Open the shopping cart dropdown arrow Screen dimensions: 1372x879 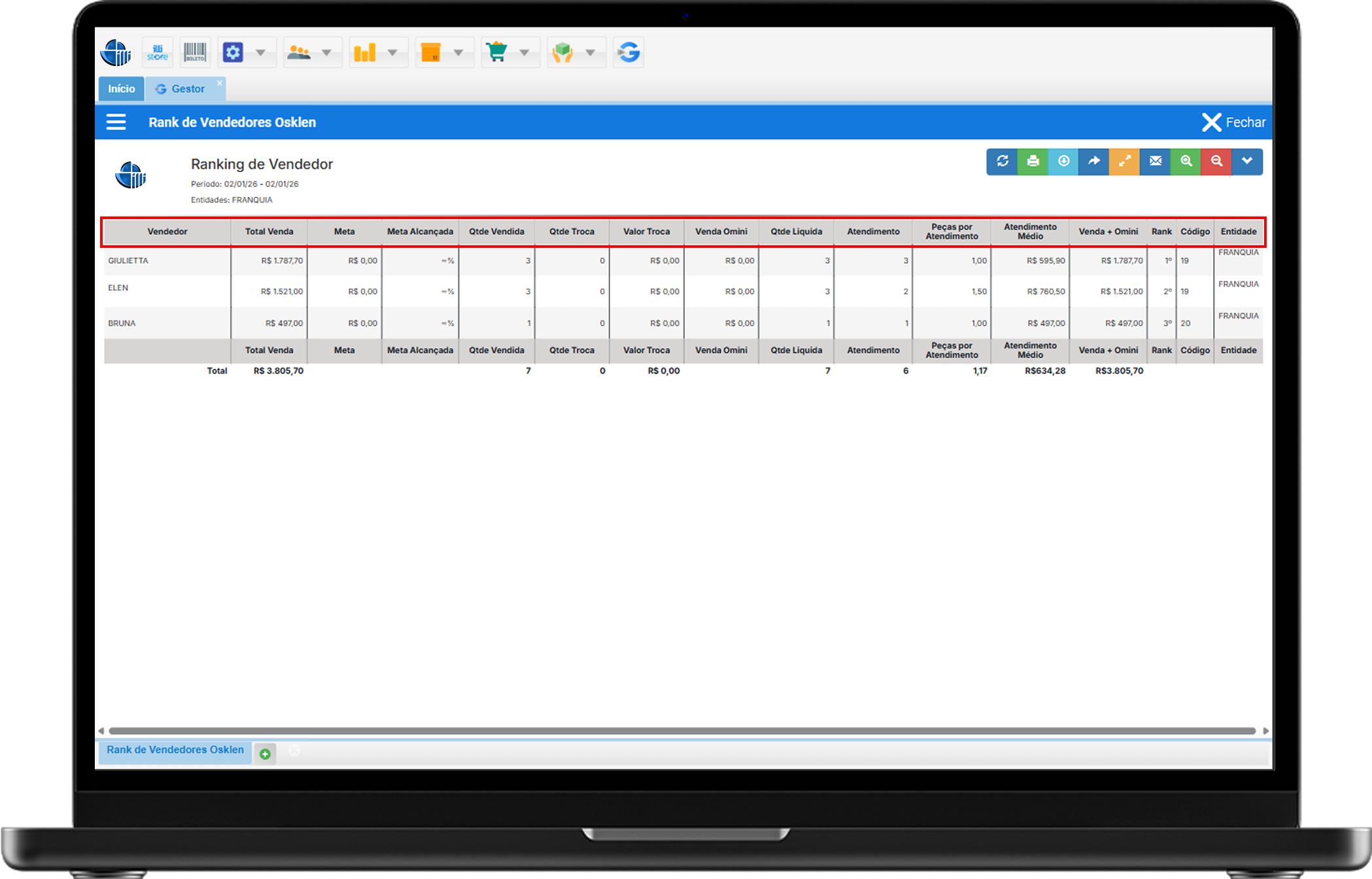pyautogui.click(x=524, y=52)
